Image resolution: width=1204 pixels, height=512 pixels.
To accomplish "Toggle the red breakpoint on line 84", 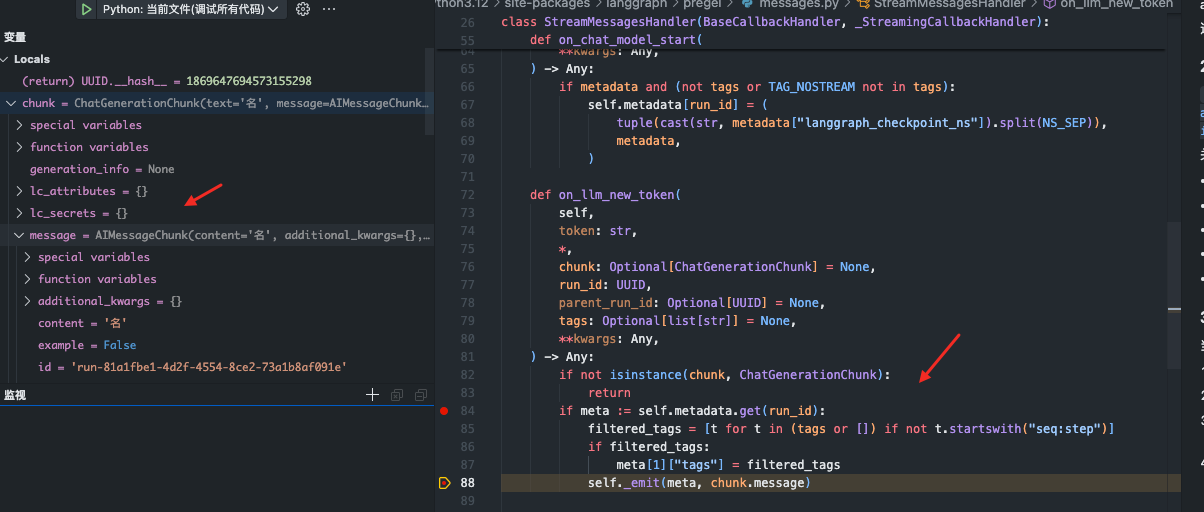I will 443,411.
